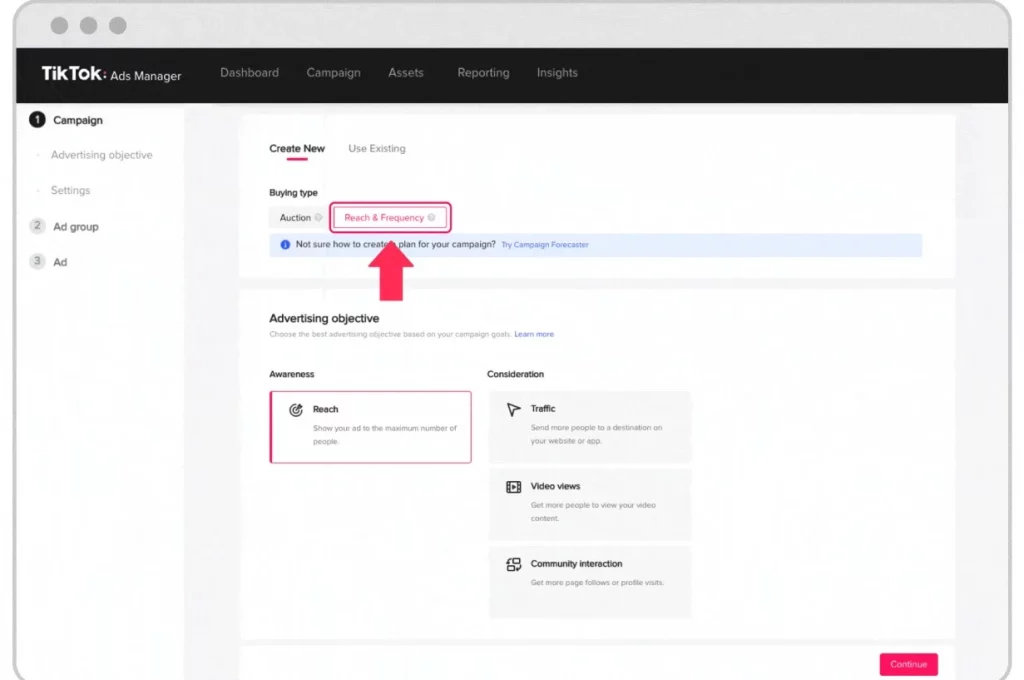Go to Settings in the sidebar
The height and width of the screenshot is (680, 1024).
coord(71,190)
